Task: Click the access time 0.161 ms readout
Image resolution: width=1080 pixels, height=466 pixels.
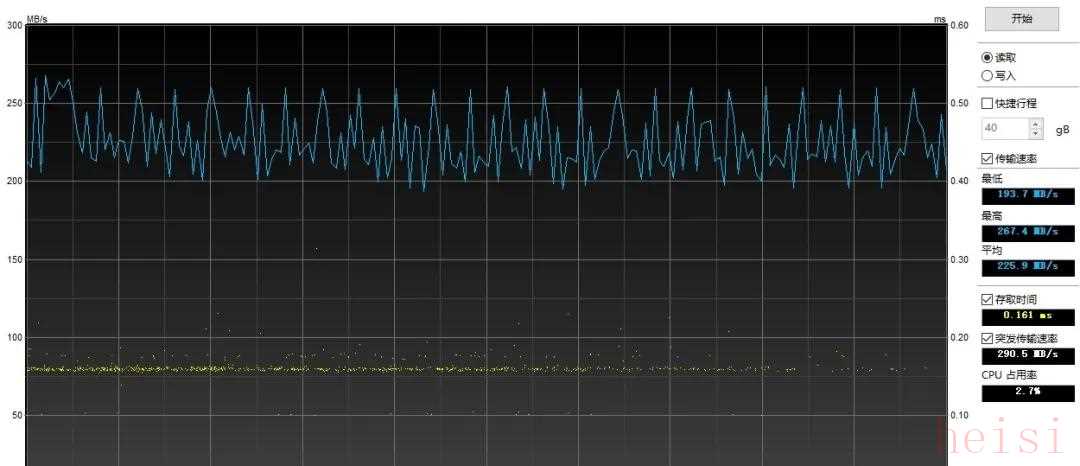Action: [1020, 317]
